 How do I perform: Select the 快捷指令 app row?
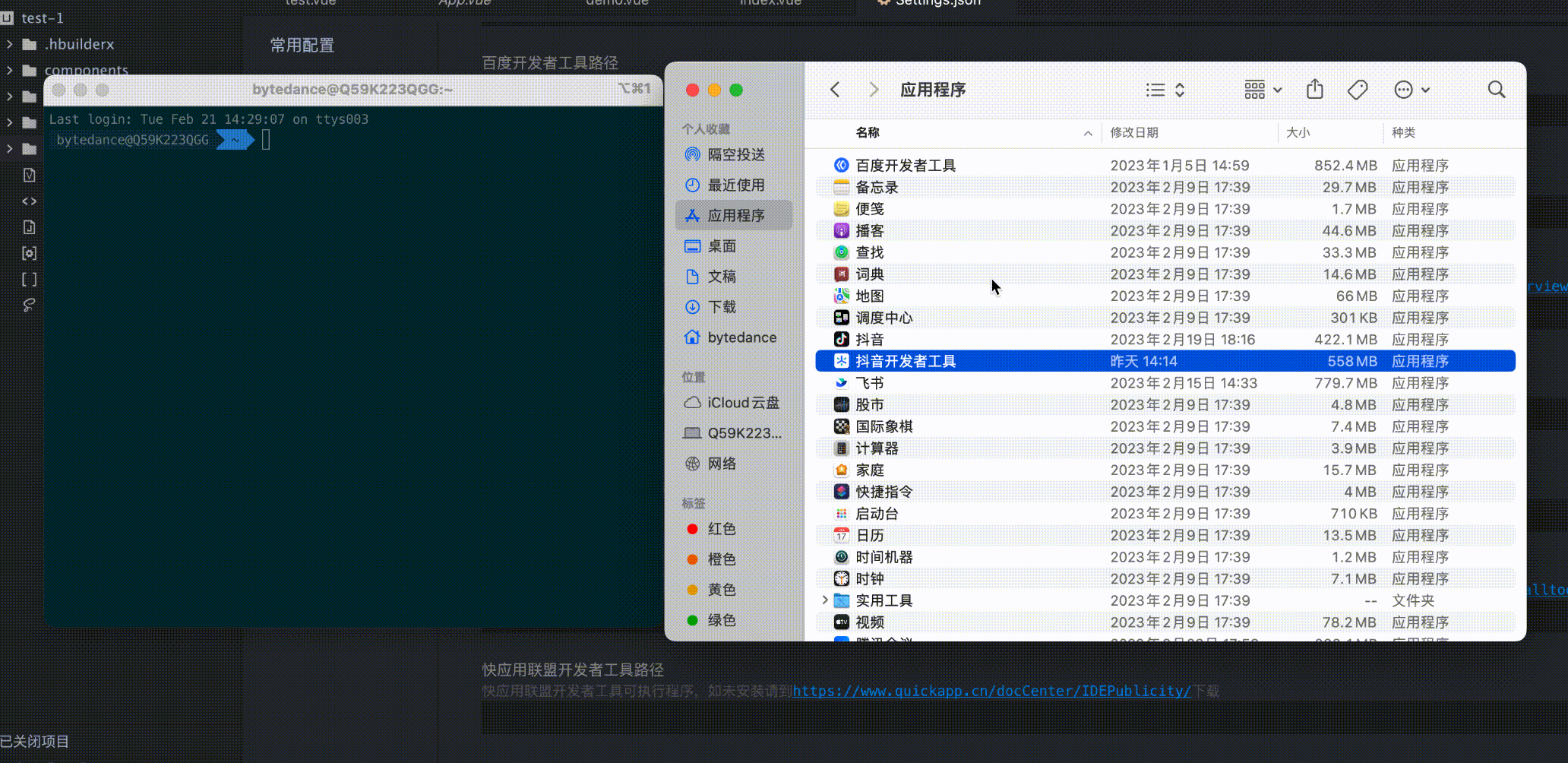(x=1165, y=492)
